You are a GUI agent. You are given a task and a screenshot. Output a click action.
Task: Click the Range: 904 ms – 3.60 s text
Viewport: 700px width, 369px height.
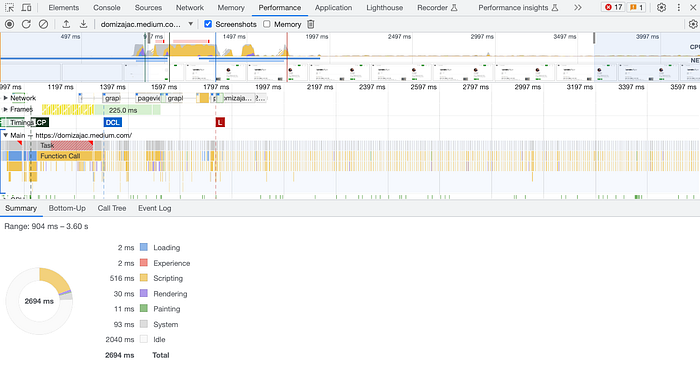(46, 227)
